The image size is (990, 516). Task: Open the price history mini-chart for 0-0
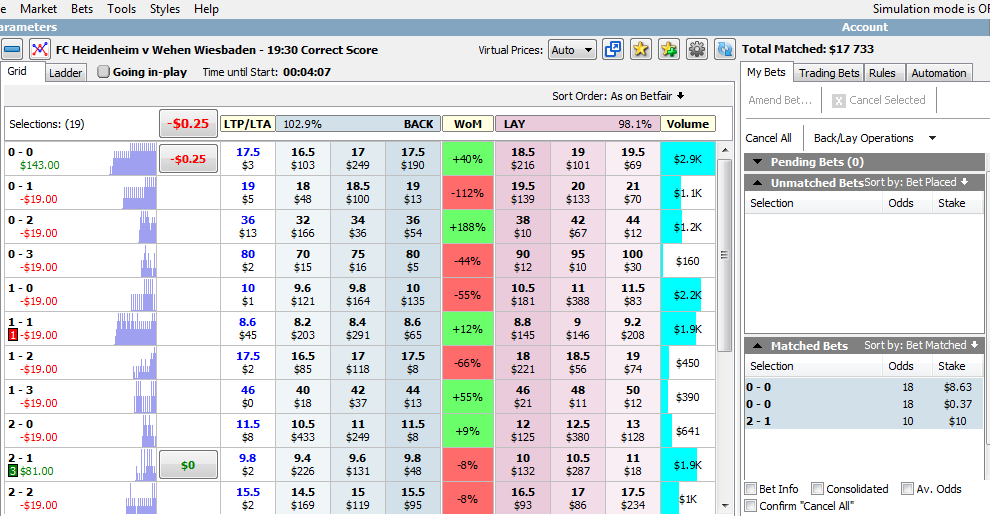tap(133, 159)
